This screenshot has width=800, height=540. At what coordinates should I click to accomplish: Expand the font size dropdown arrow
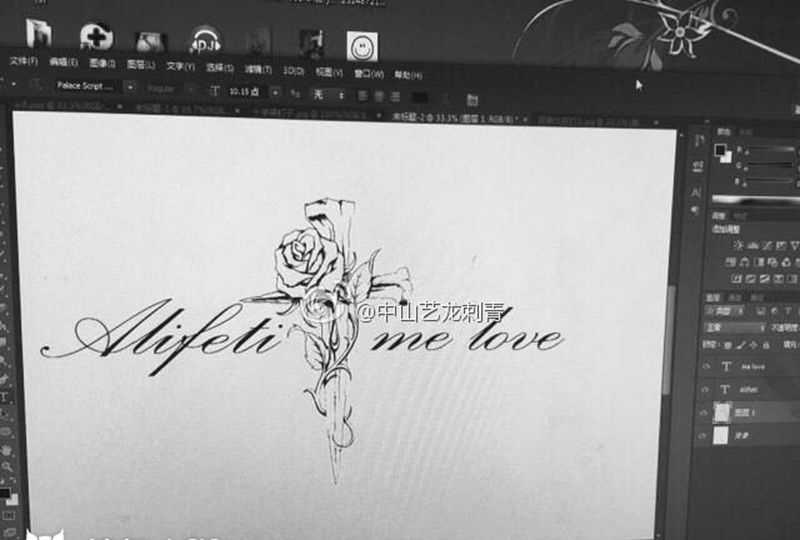coord(276,92)
